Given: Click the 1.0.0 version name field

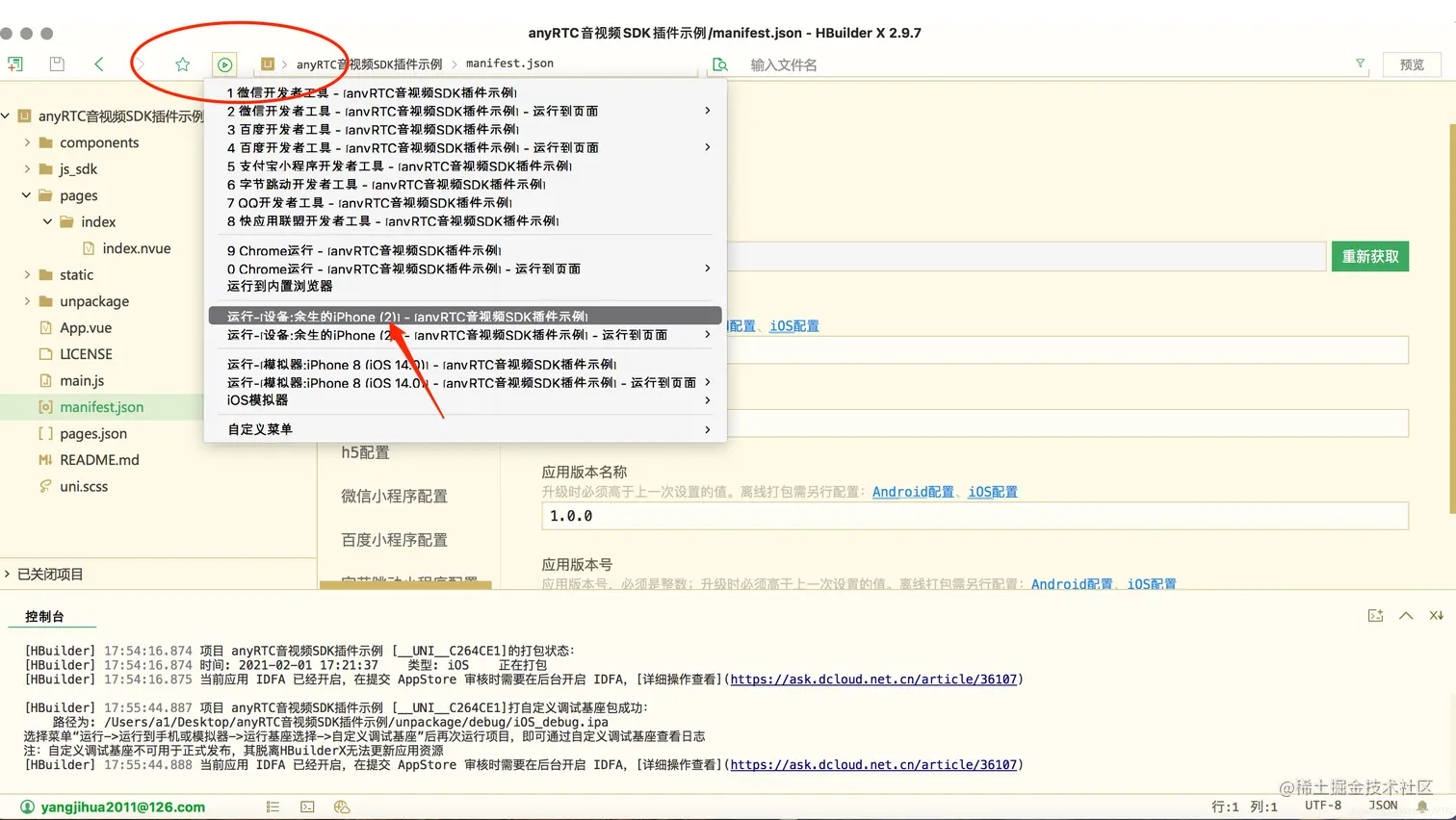Looking at the screenshot, I should [x=975, y=516].
